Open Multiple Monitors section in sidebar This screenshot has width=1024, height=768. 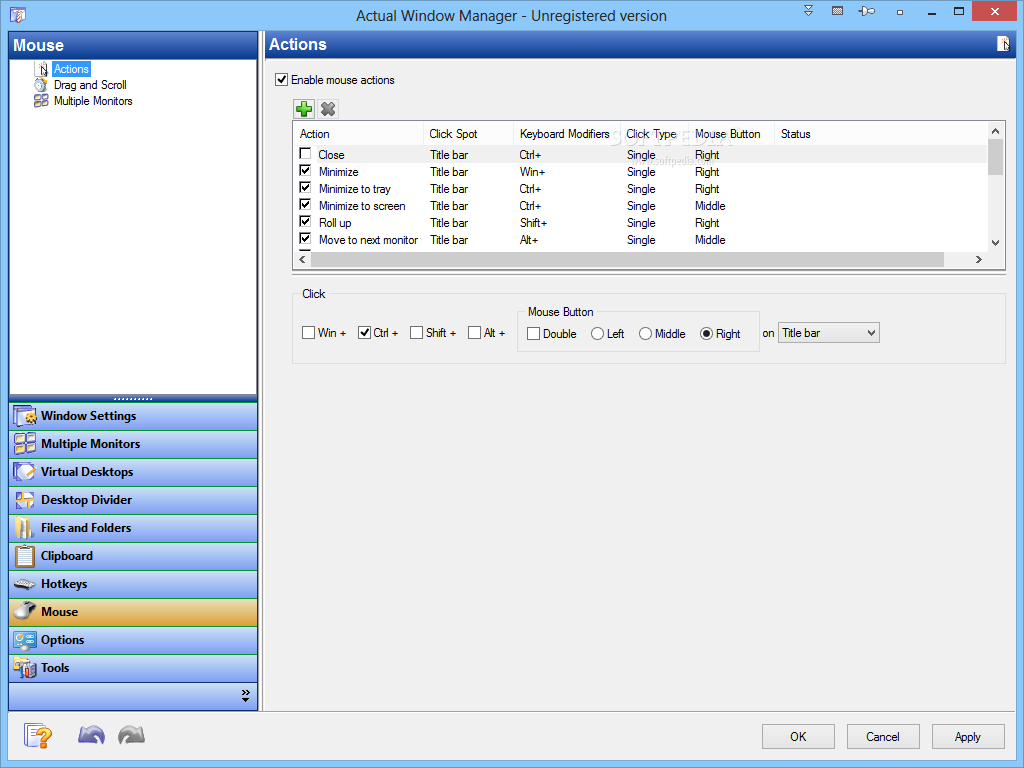(133, 444)
